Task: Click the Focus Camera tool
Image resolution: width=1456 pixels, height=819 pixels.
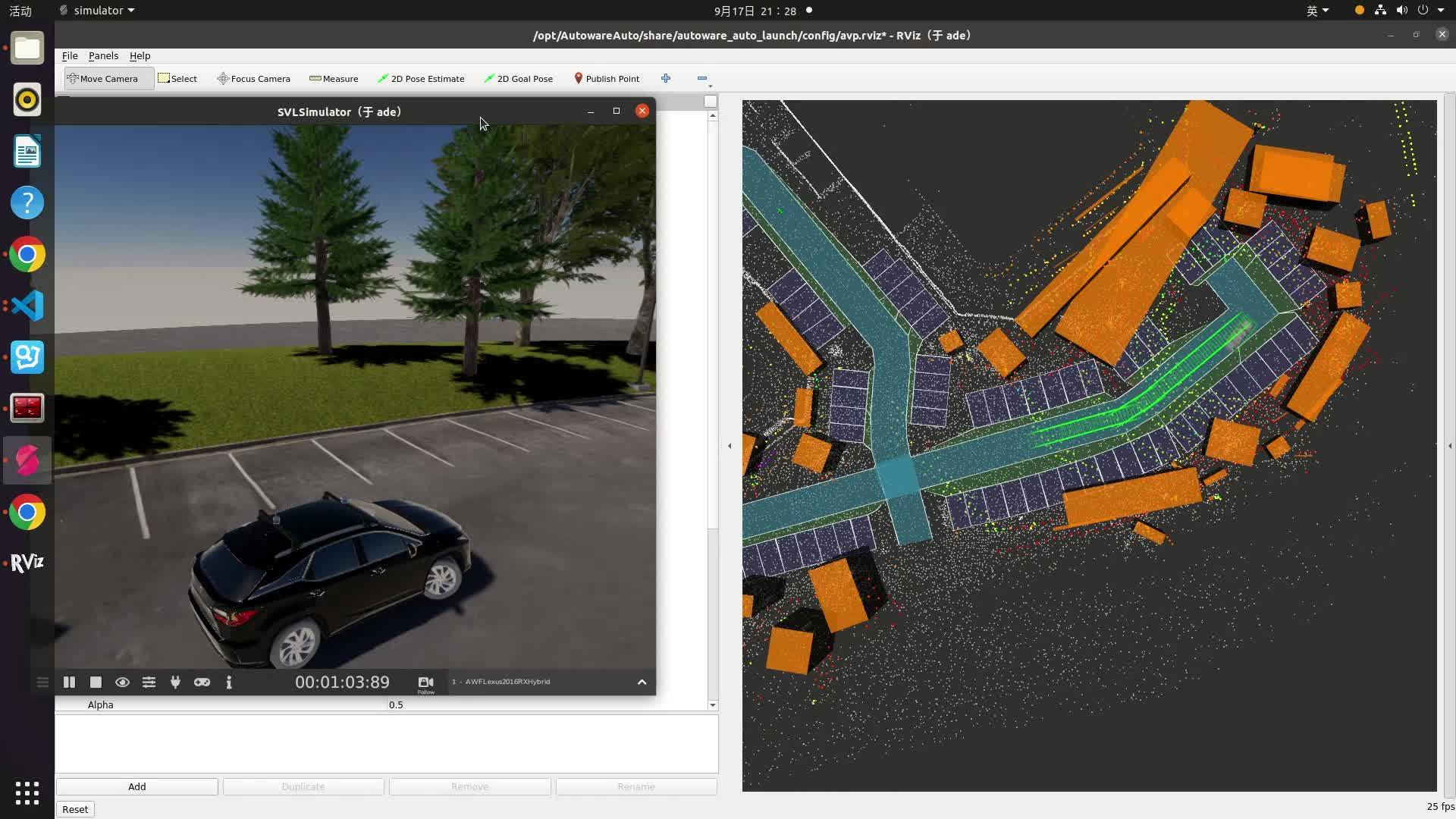Action: coord(253,78)
